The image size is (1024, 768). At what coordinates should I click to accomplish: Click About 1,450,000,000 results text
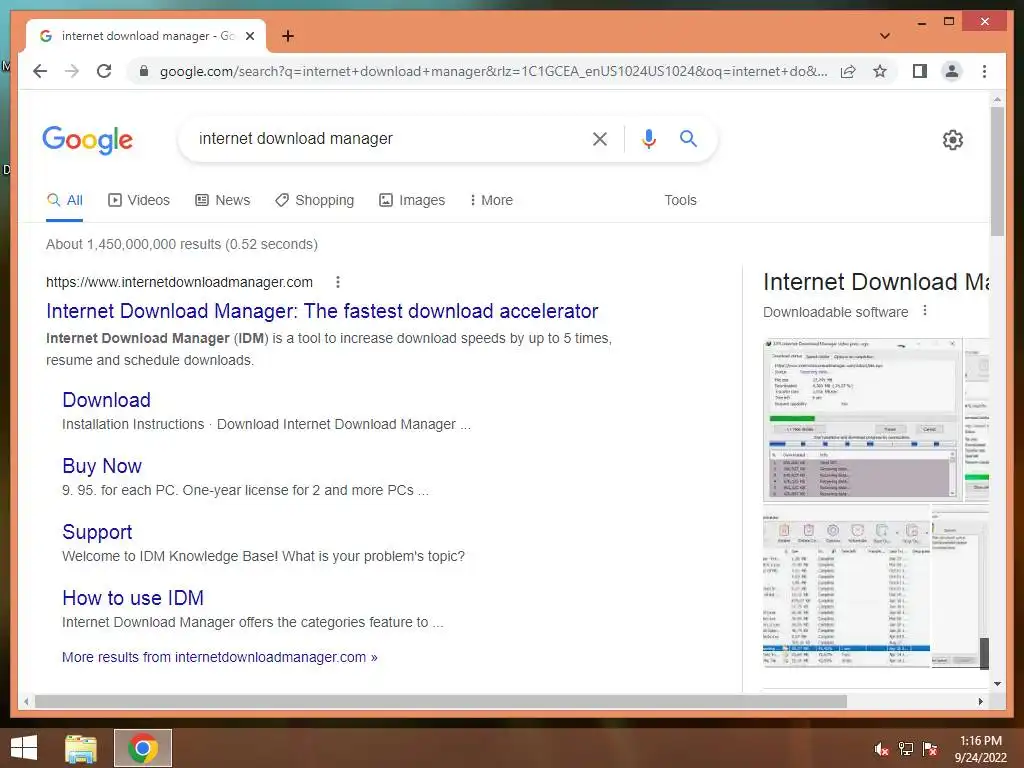pyautogui.click(x=182, y=244)
